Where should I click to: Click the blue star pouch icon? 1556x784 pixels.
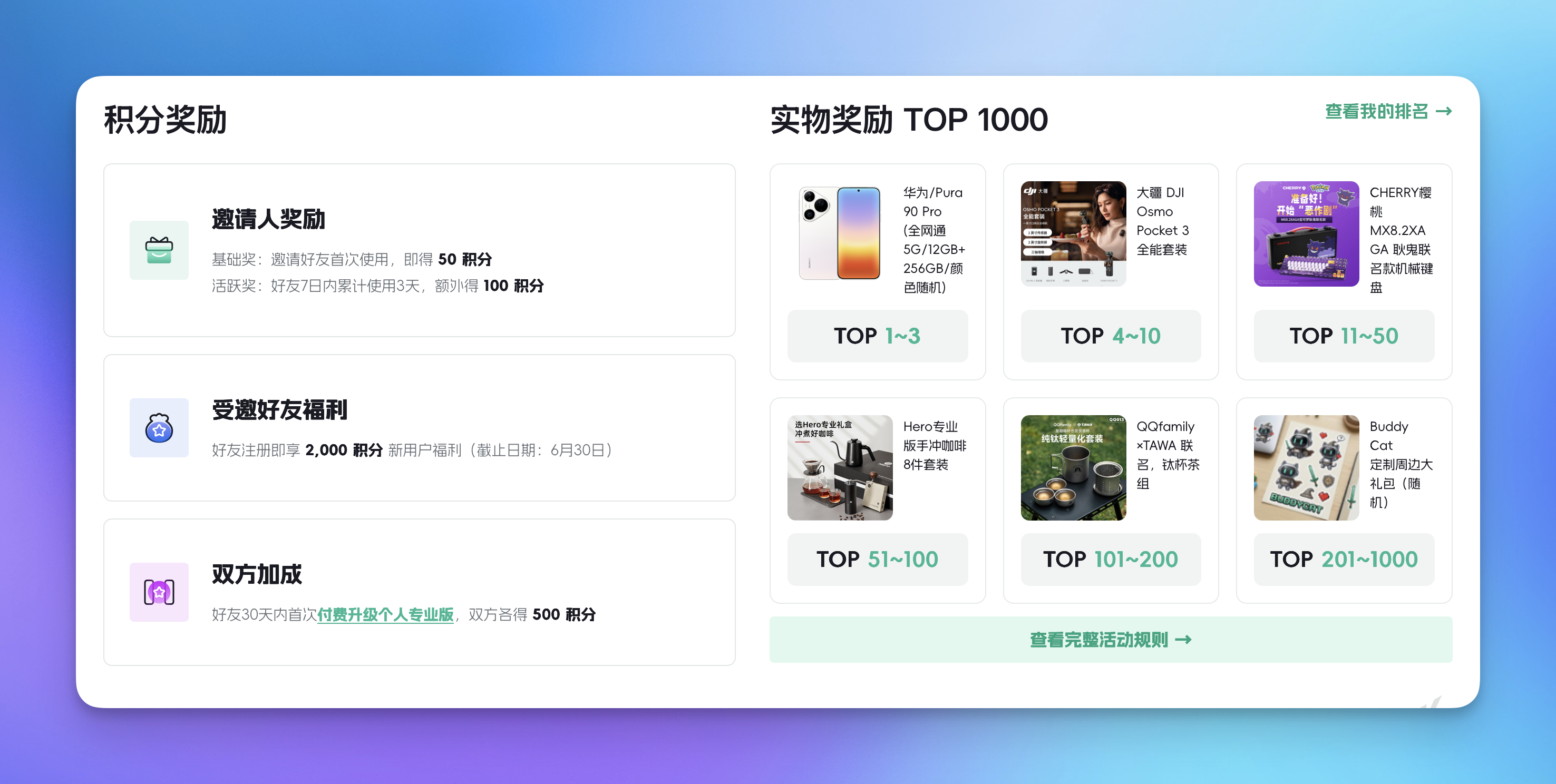click(159, 428)
